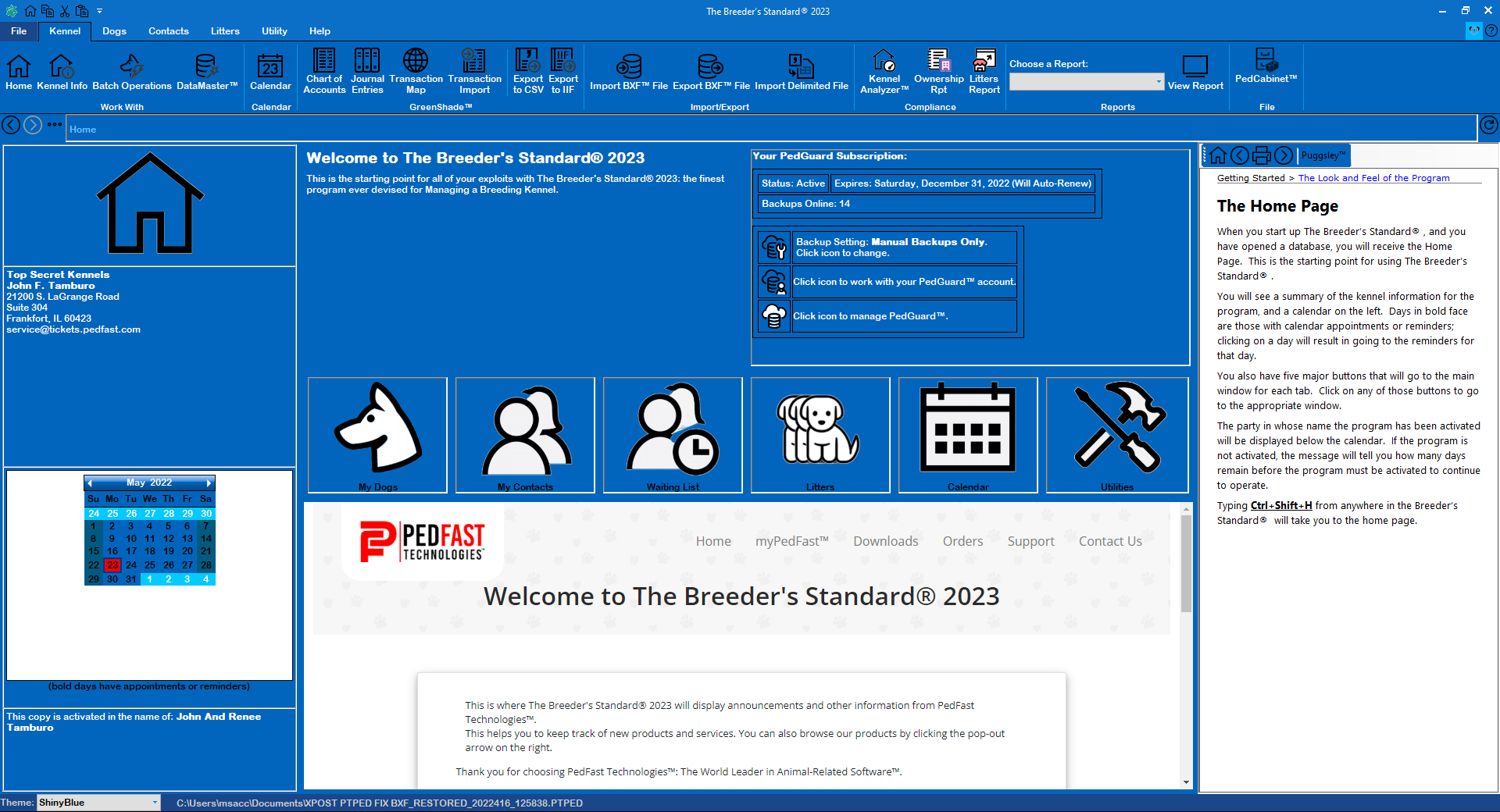
Task: Export data to CSV
Action: (x=527, y=72)
